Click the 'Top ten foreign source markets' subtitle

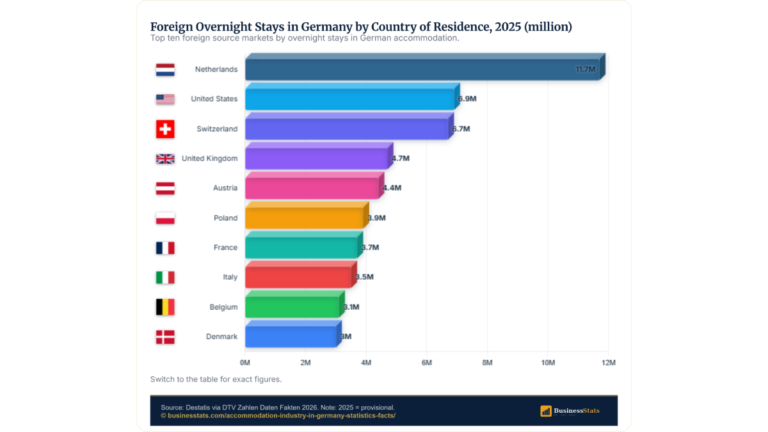point(305,38)
